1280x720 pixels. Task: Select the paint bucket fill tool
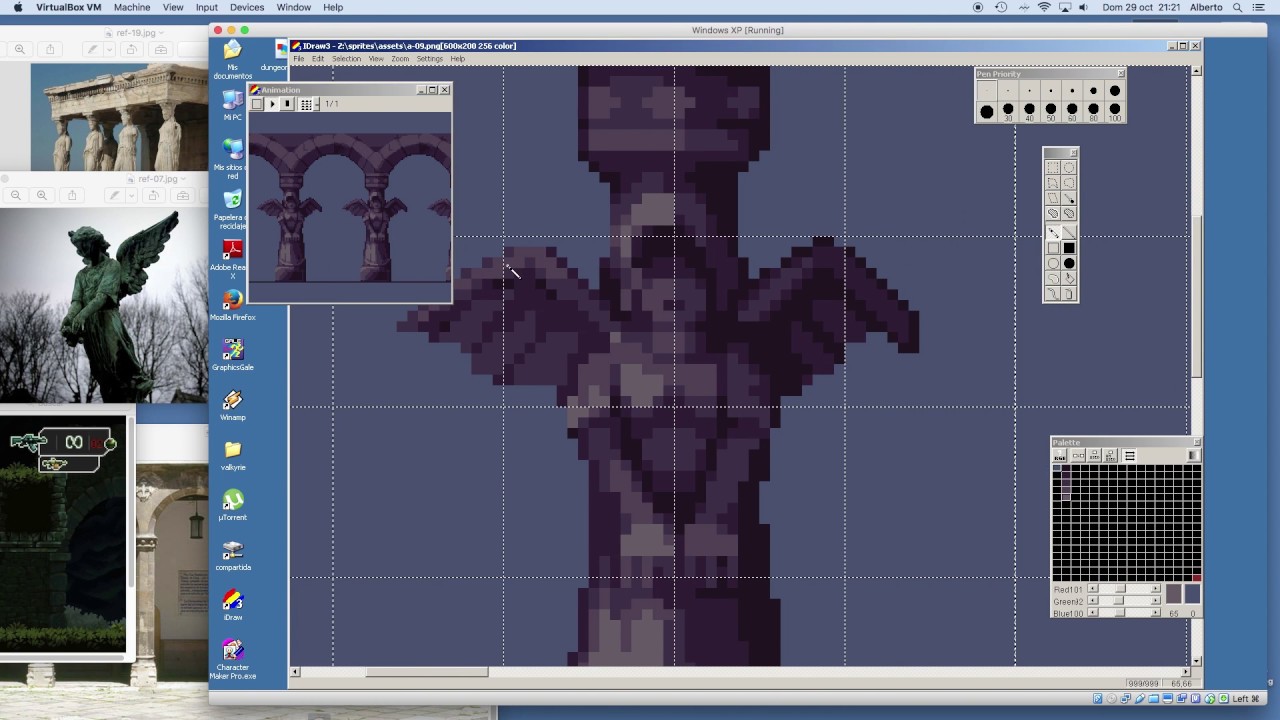1069,278
